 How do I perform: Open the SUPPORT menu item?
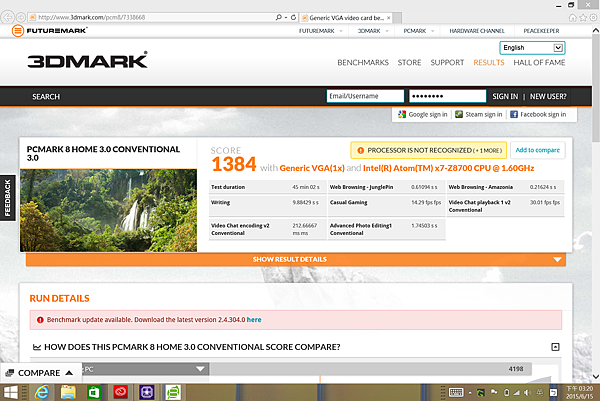click(x=447, y=62)
